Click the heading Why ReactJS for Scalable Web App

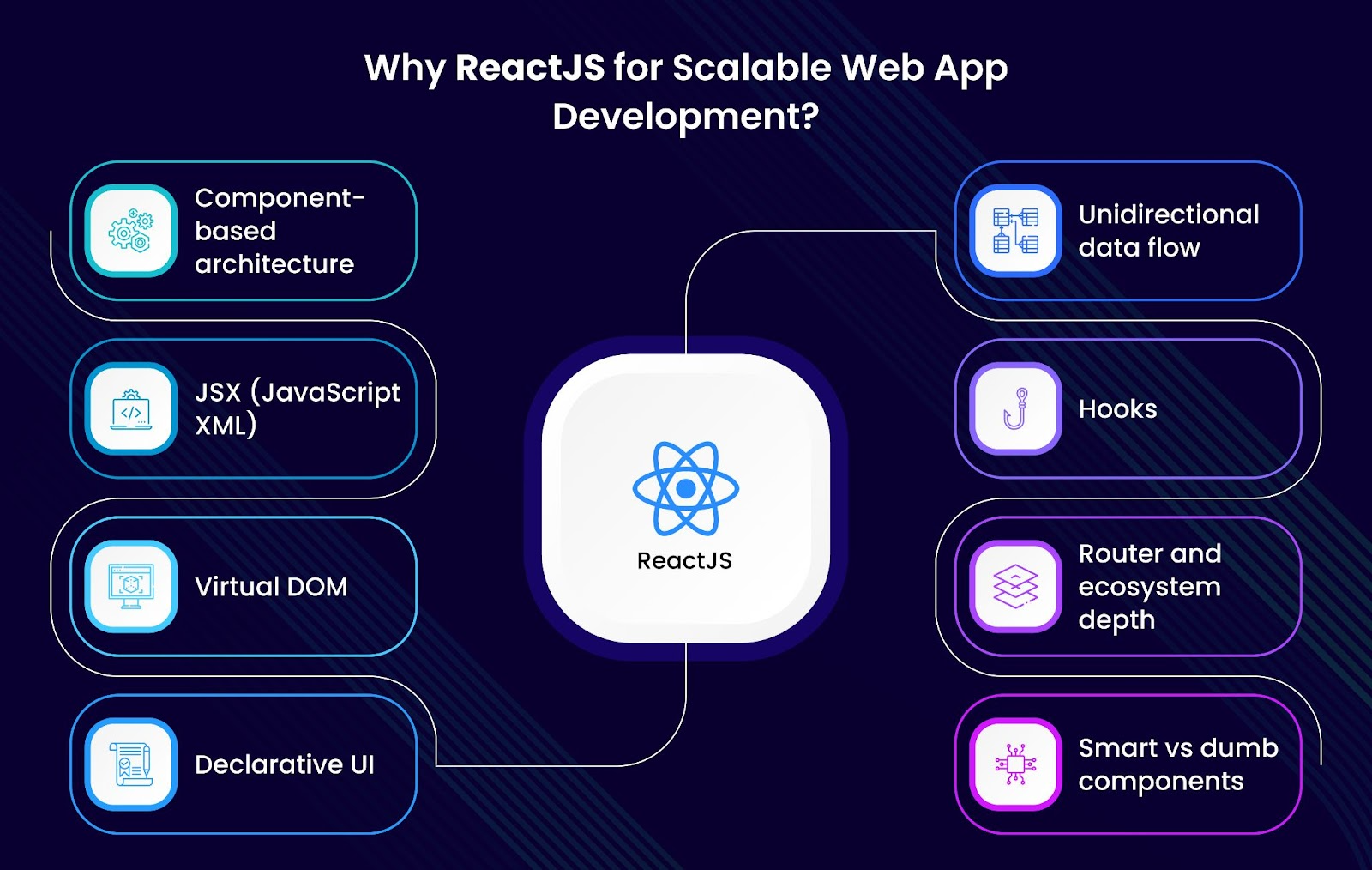pyautogui.click(x=686, y=69)
